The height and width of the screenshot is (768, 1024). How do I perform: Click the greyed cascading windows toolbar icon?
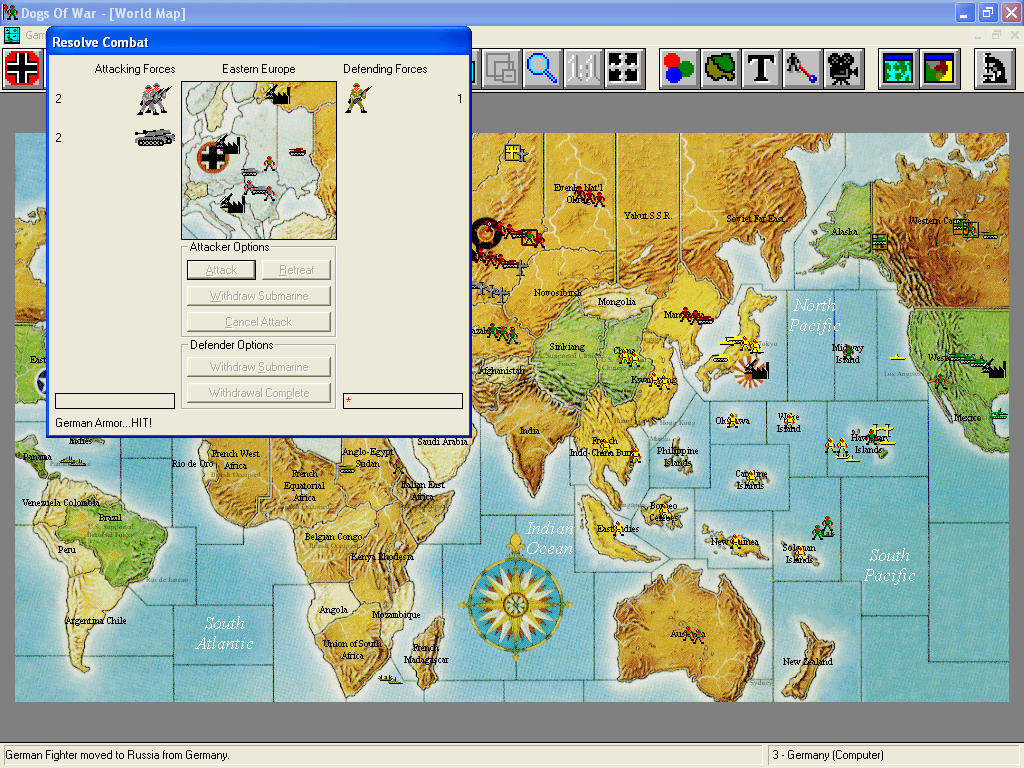[x=500, y=68]
